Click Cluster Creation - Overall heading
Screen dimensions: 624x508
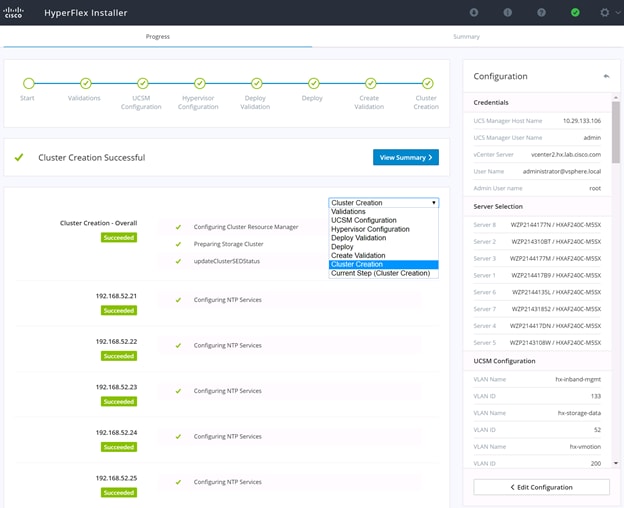click(x=98, y=223)
